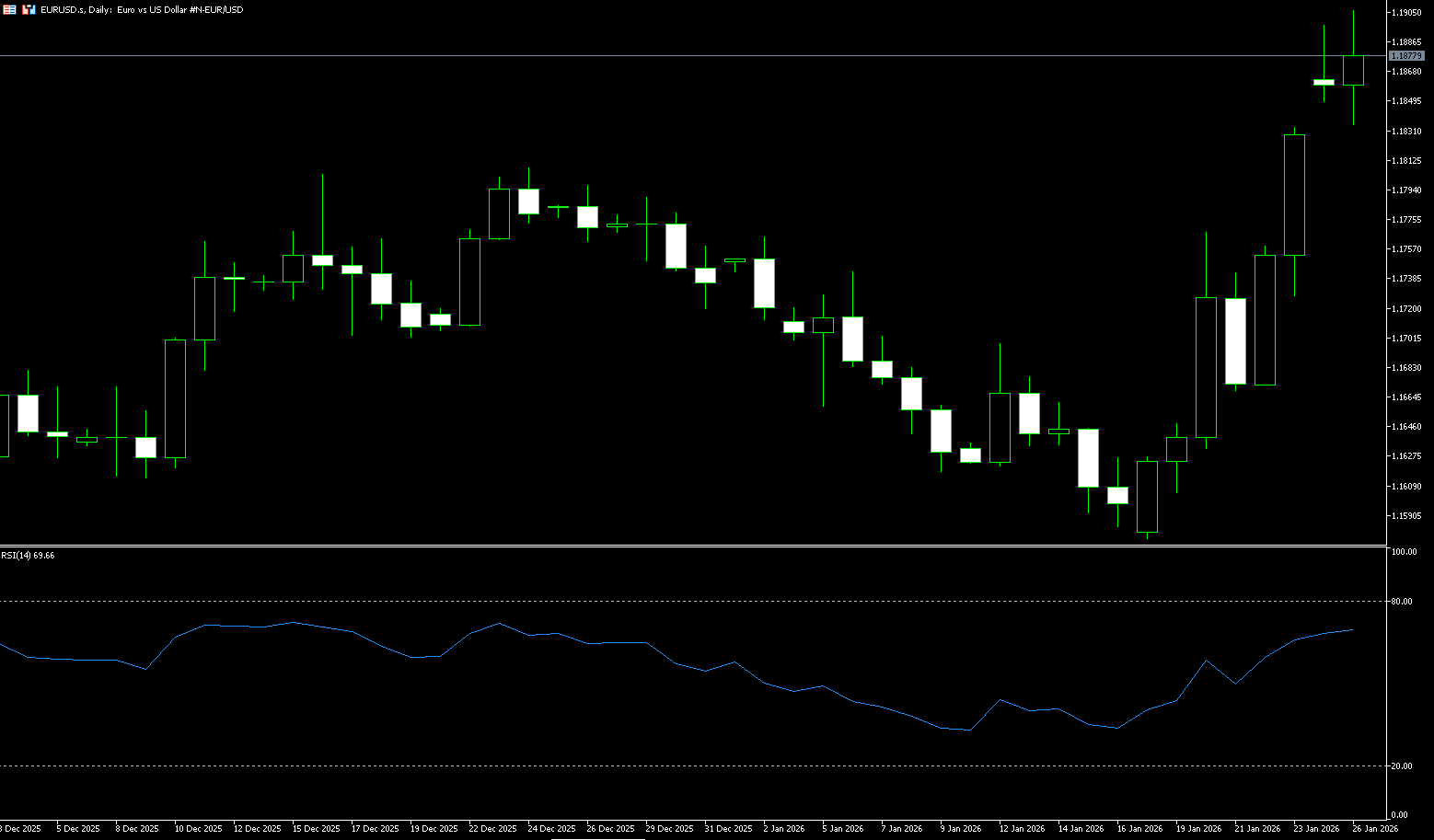Click the one-click trading panel icon
1434x840 pixels.
[29, 9]
